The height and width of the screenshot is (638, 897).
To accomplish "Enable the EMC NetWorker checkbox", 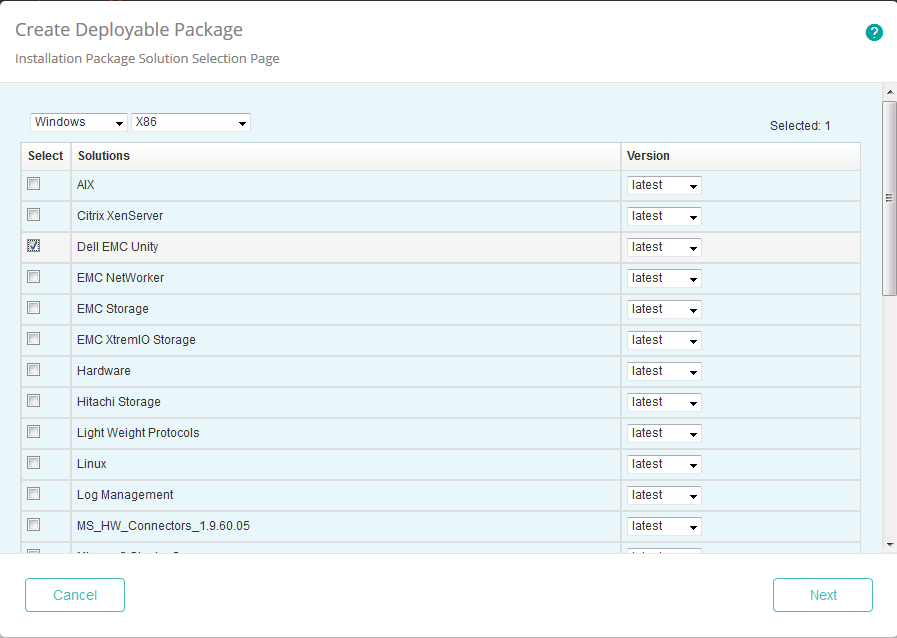I will (x=33, y=277).
